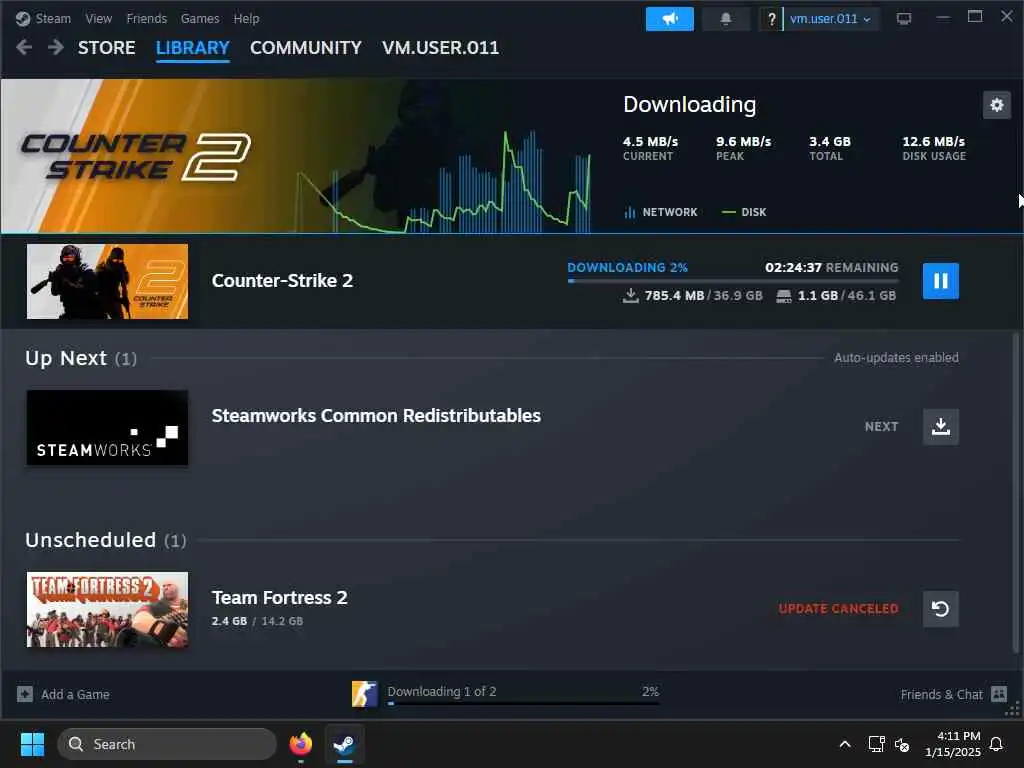The width and height of the screenshot is (1024, 768).
Task: Show hidden system tray icons
Action: tap(844, 744)
